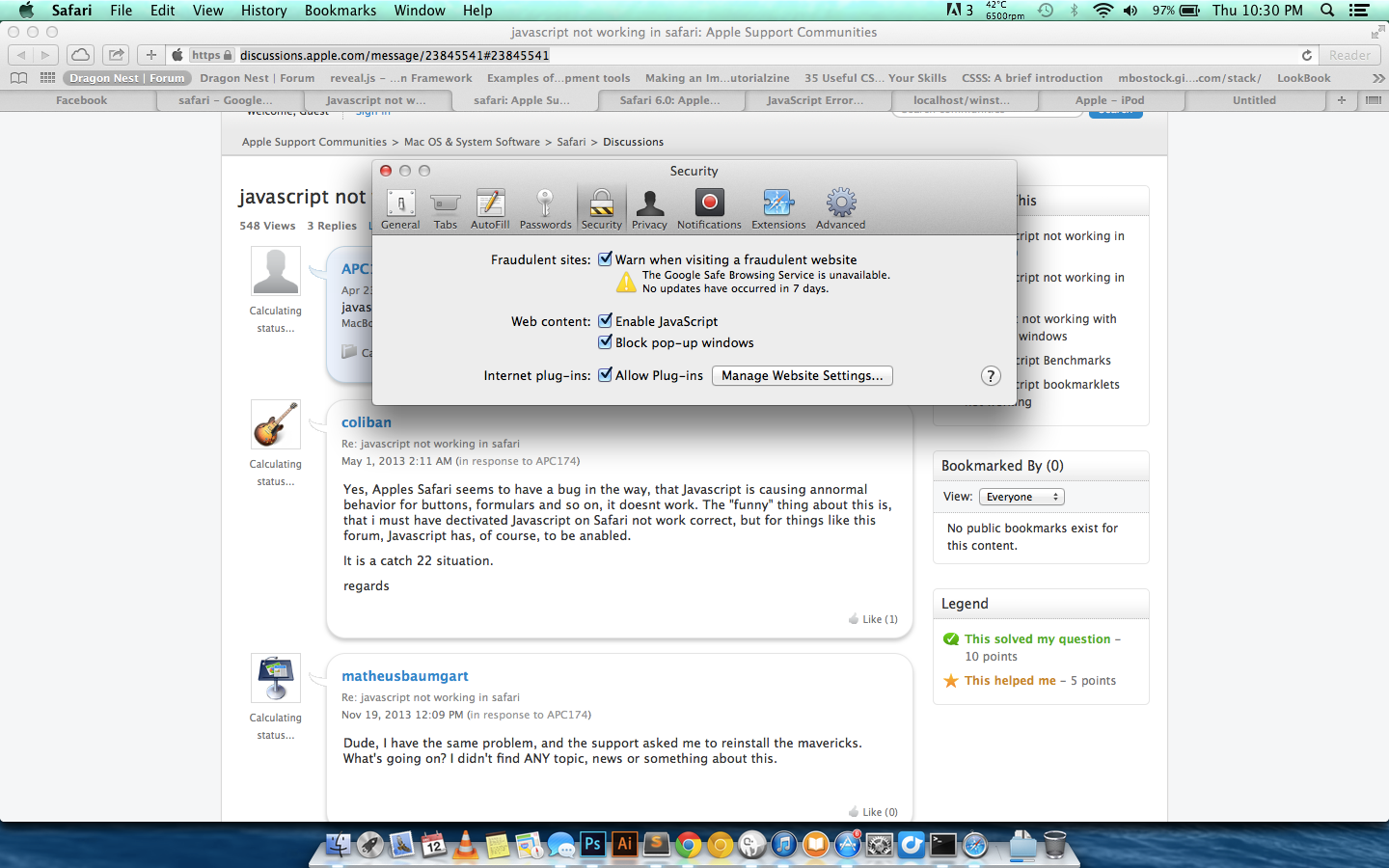This screenshot has height=868, width=1389.
Task: Open the matheusbaumgart user profile link
Action: [405, 676]
